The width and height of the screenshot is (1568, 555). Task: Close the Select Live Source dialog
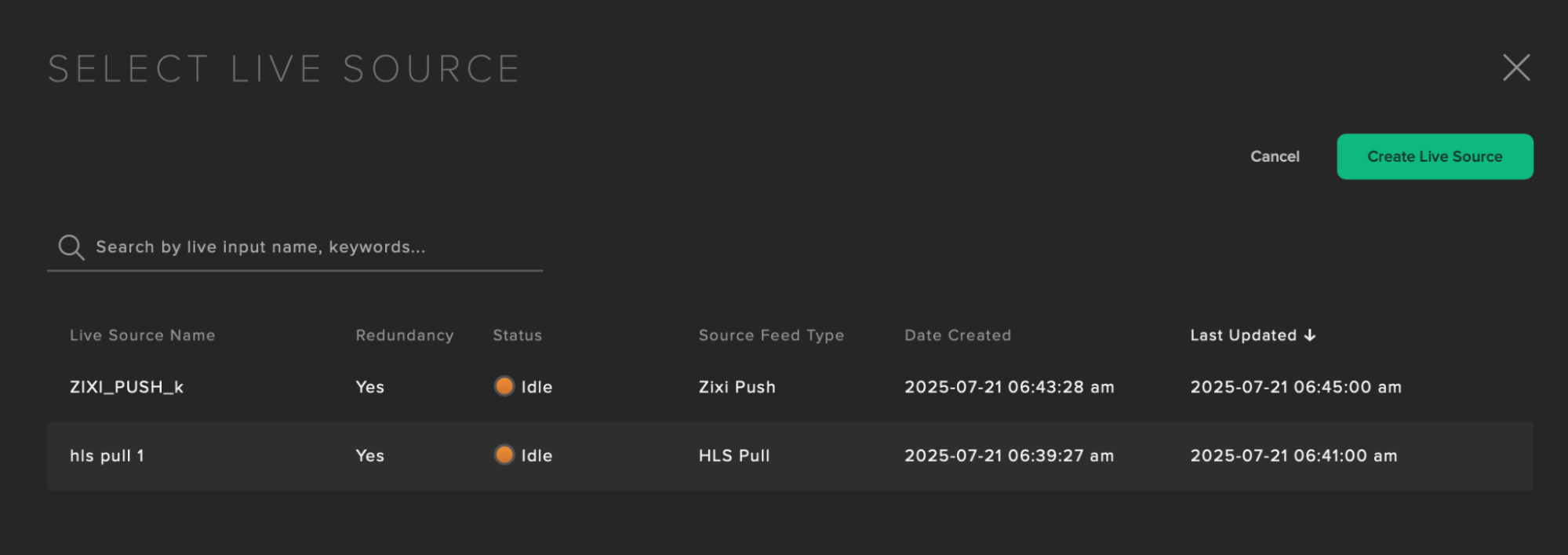tap(1515, 68)
